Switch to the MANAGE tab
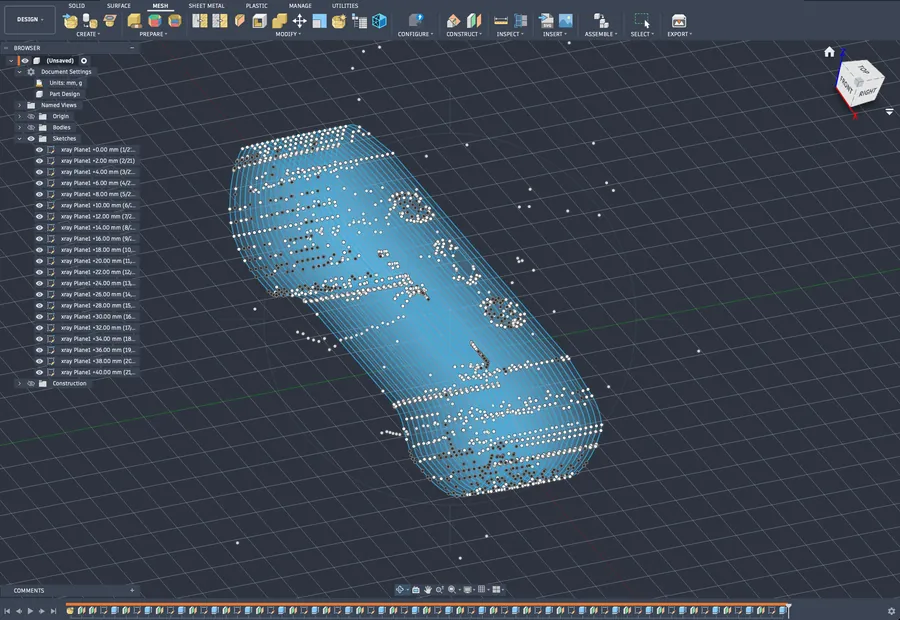This screenshot has height=620, width=900. 300,6
